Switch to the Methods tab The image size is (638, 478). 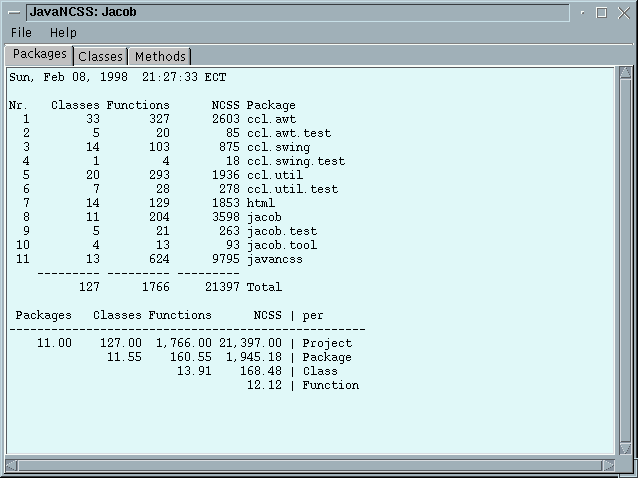click(160, 57)
